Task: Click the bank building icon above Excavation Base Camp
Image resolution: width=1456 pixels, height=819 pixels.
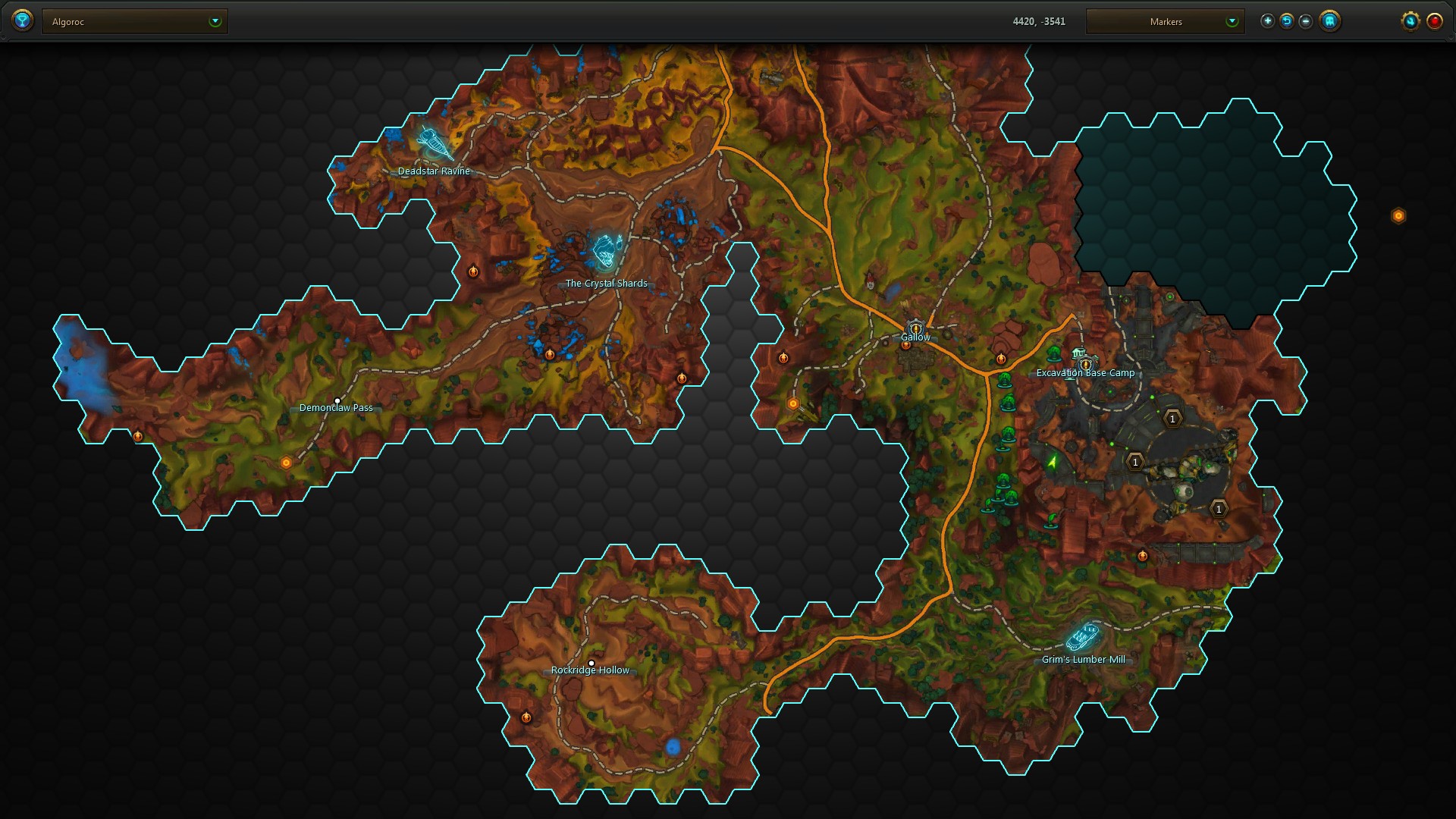Action: (1080, 354)
